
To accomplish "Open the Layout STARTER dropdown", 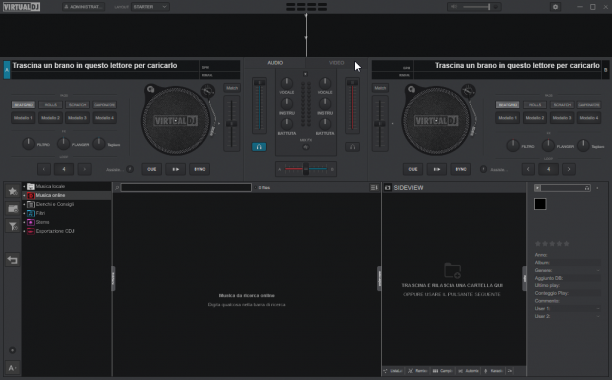I will (x=150, y=7).
